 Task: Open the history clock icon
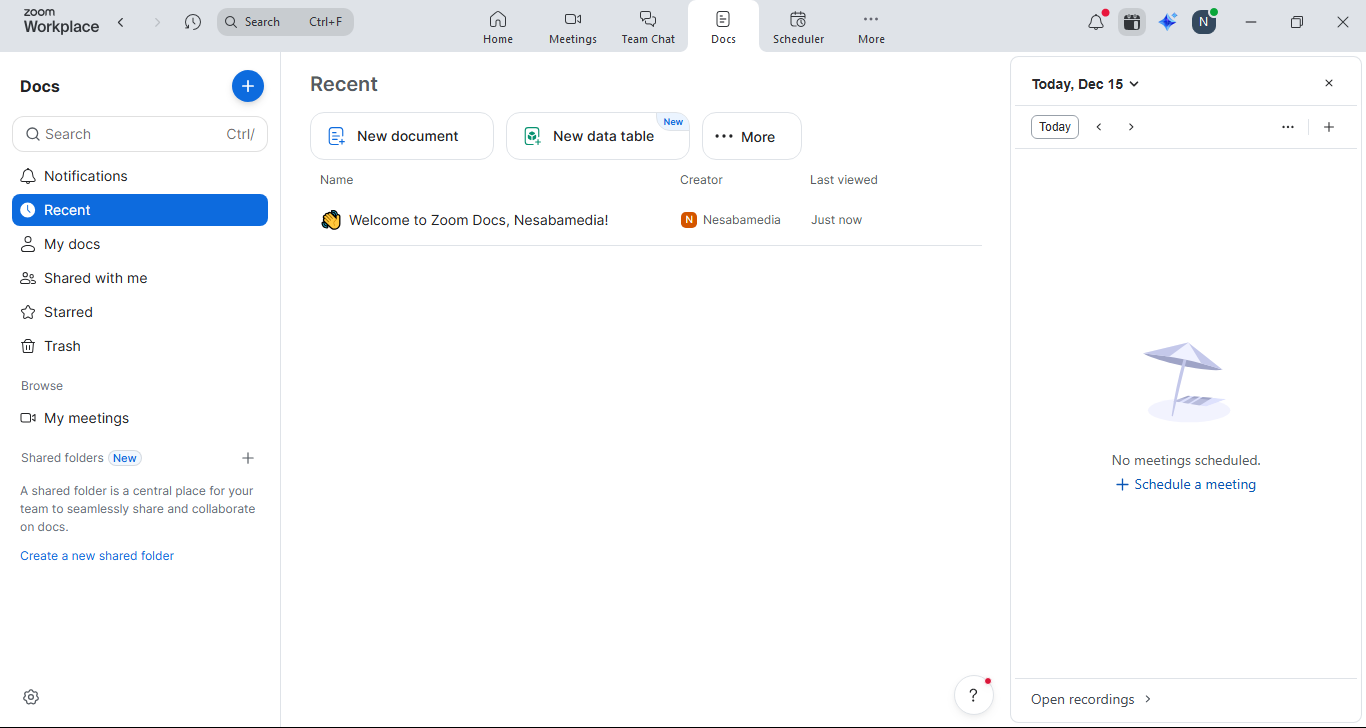(193, 22)
